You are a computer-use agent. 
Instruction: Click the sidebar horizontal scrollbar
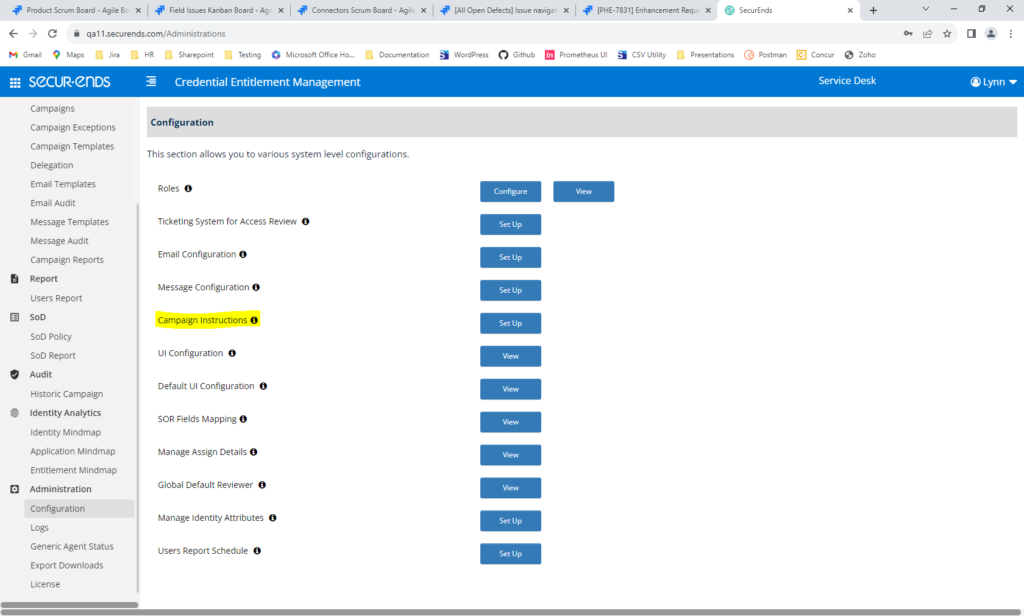(x=69, y=605)
